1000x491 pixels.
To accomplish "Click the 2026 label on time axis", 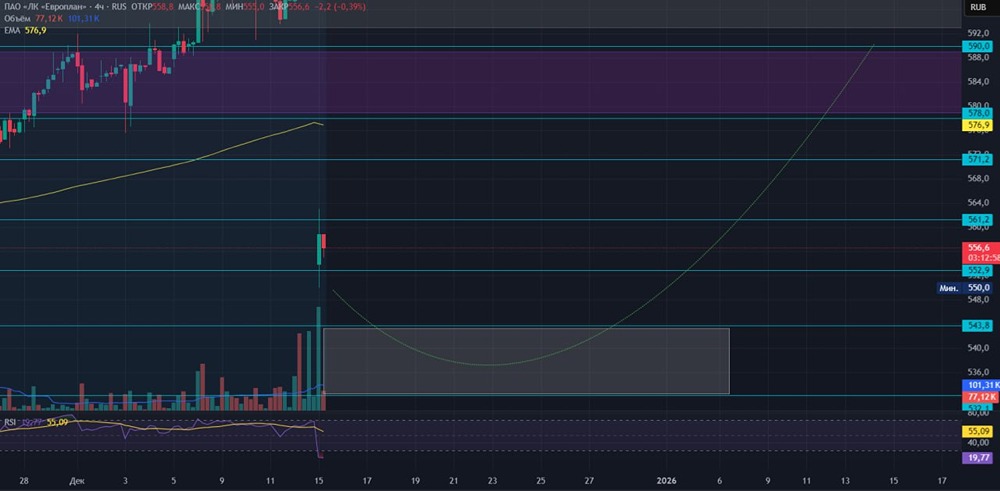I will pyautogui.click(x=666, y=480).
